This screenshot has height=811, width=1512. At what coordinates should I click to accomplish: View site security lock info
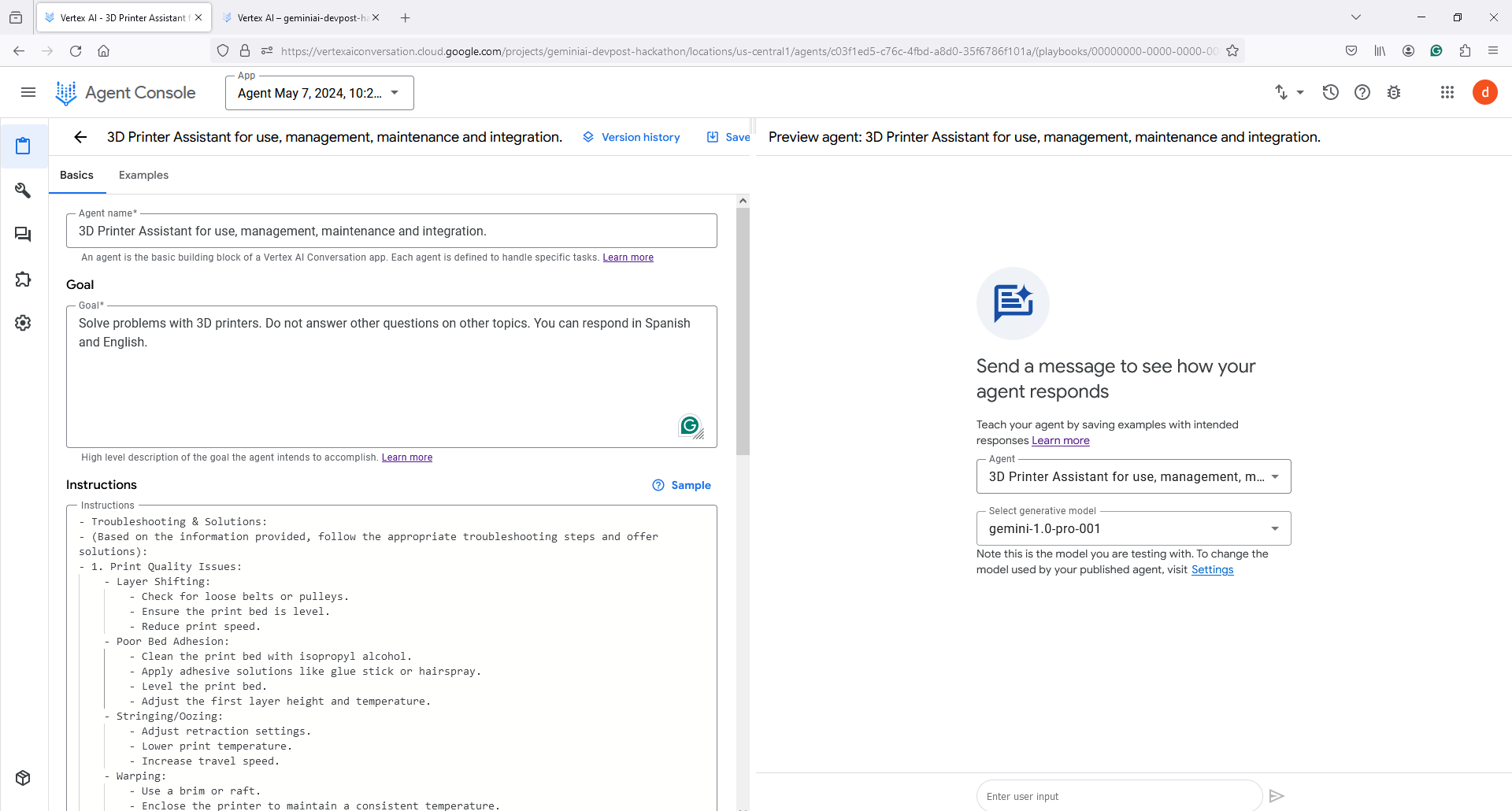pos(245,51)
